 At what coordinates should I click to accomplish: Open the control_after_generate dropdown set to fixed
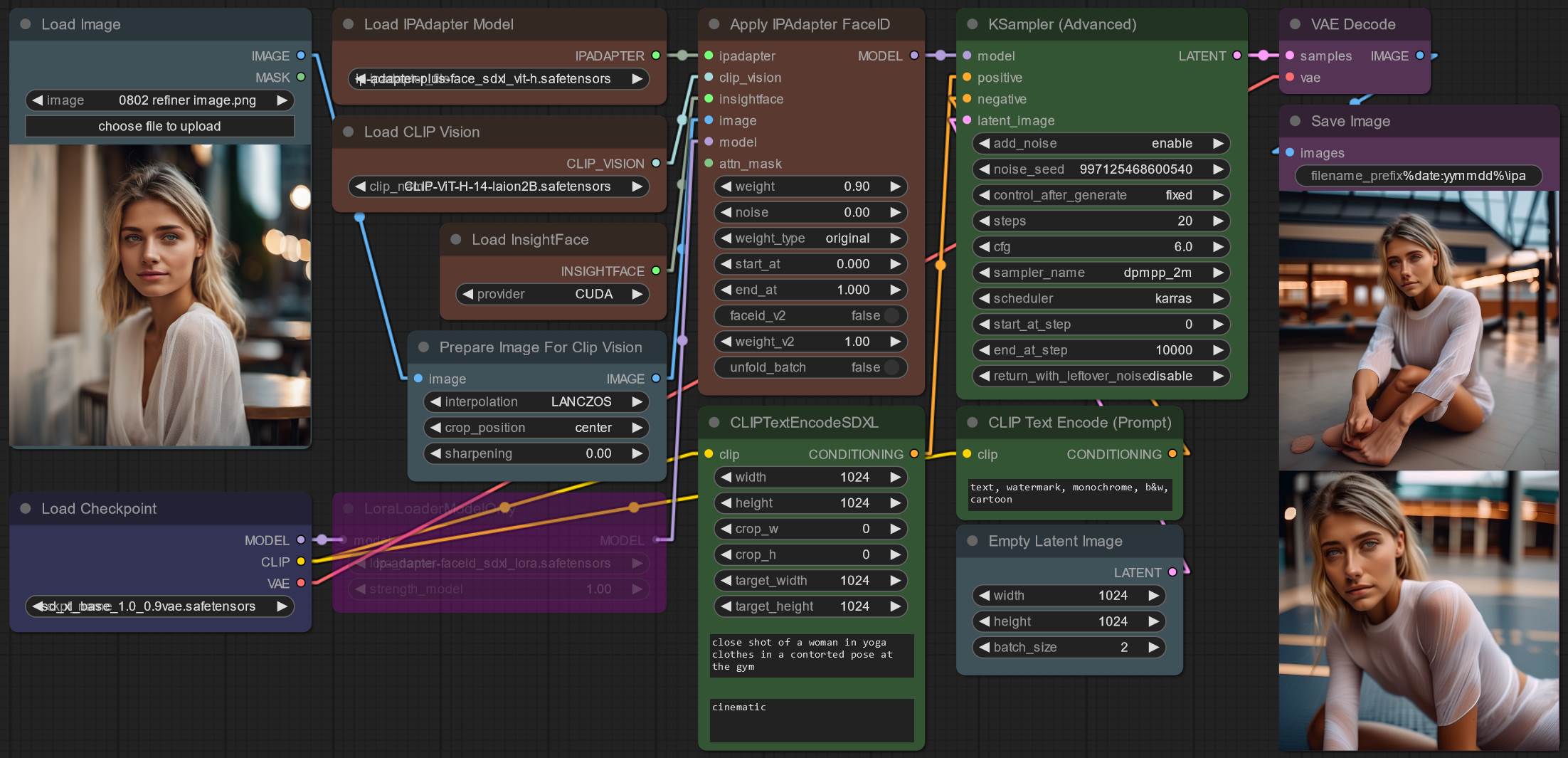[1101, 195]
